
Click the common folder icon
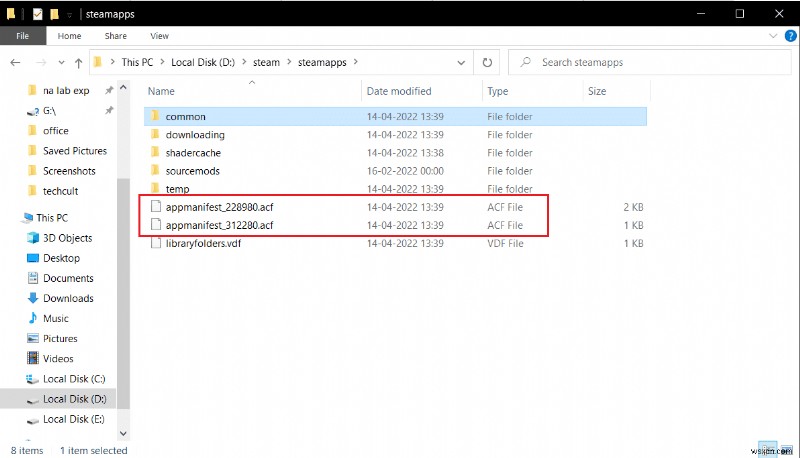click(x=155, y=116)
